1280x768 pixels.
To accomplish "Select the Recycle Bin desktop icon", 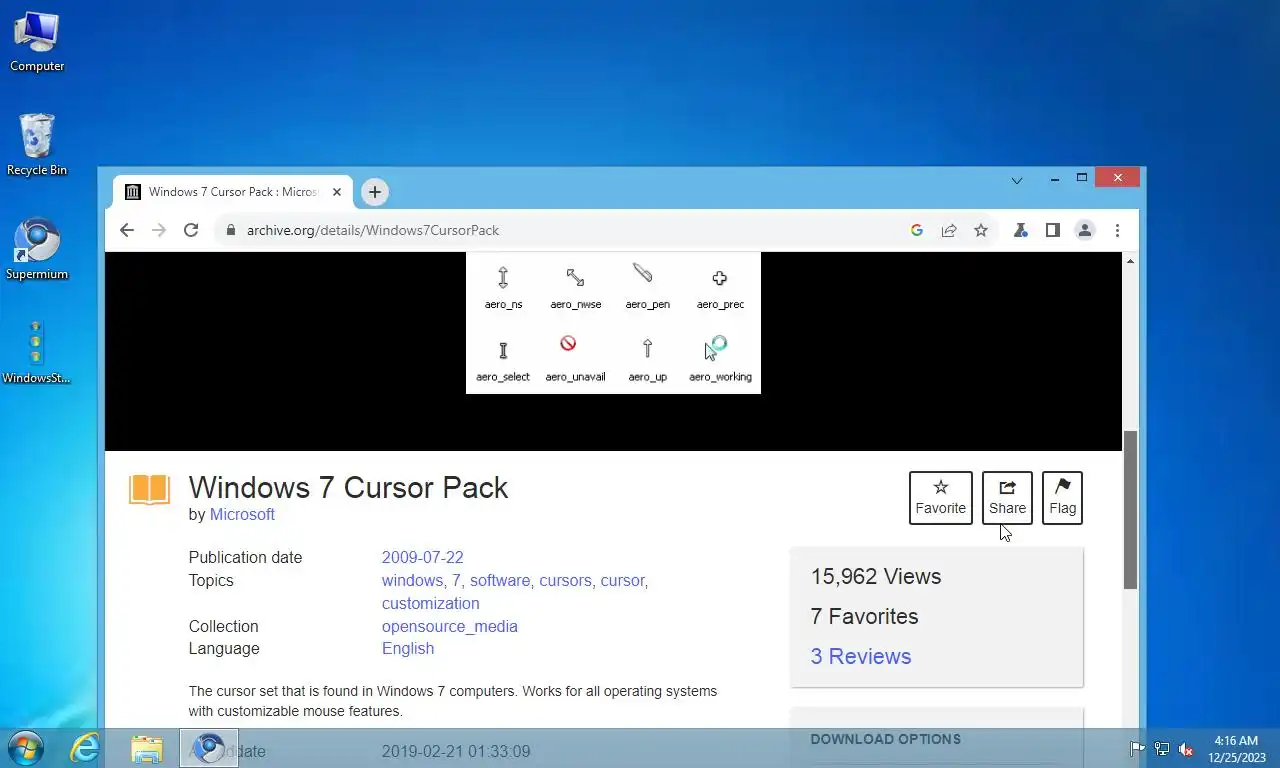I will coord(37,145).
